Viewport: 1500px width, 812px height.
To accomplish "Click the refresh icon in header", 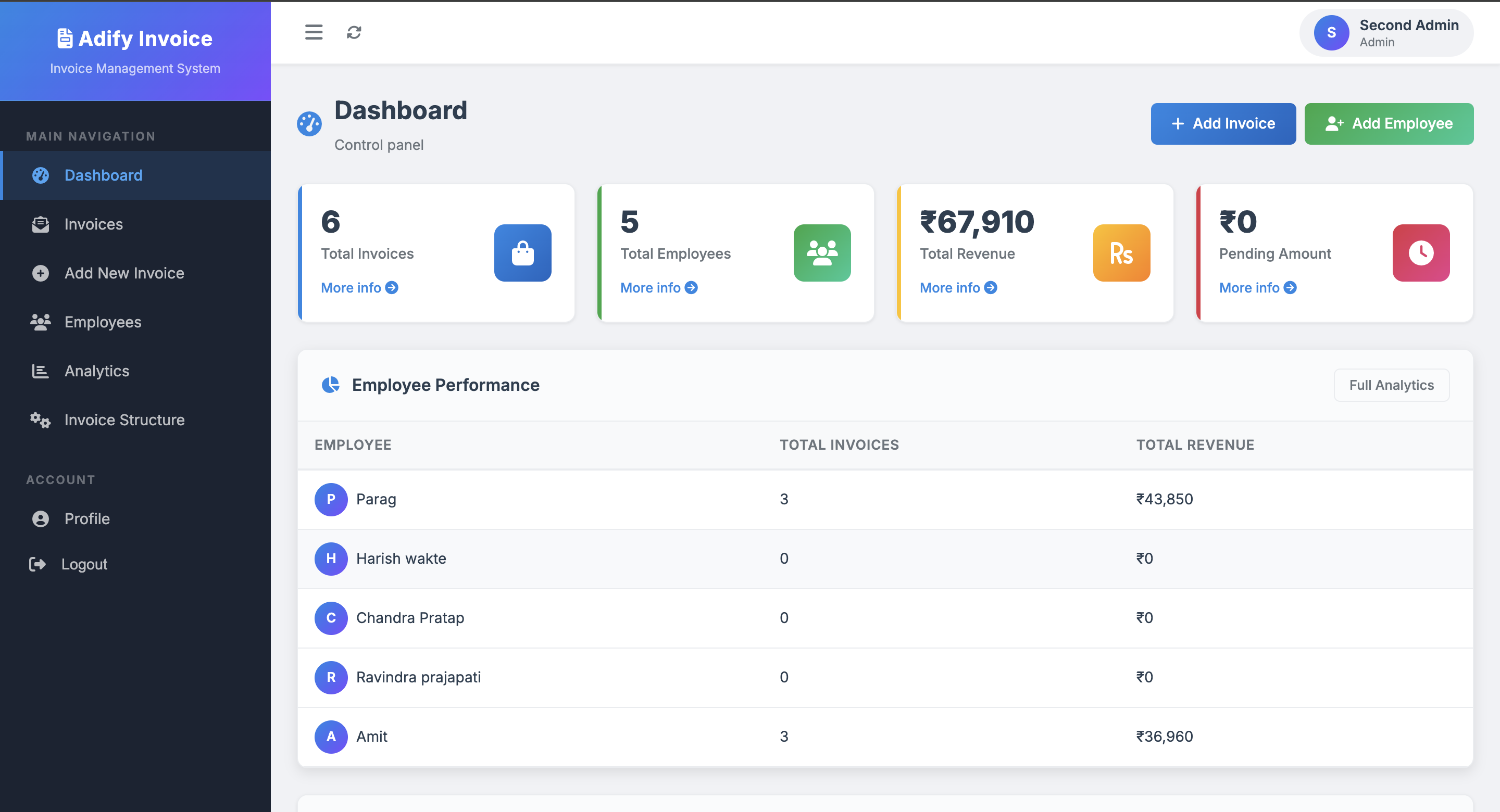I will (354, 32).
